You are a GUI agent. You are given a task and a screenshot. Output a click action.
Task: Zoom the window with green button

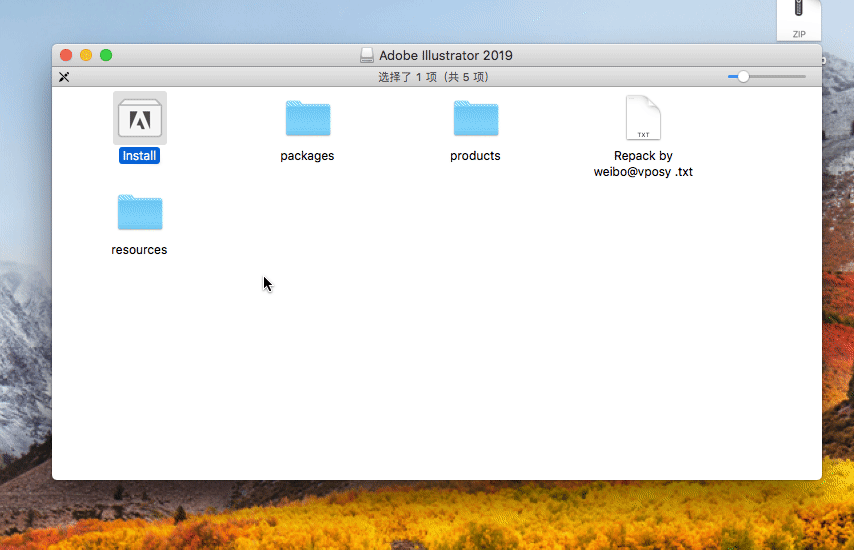(x=106, y=55)
